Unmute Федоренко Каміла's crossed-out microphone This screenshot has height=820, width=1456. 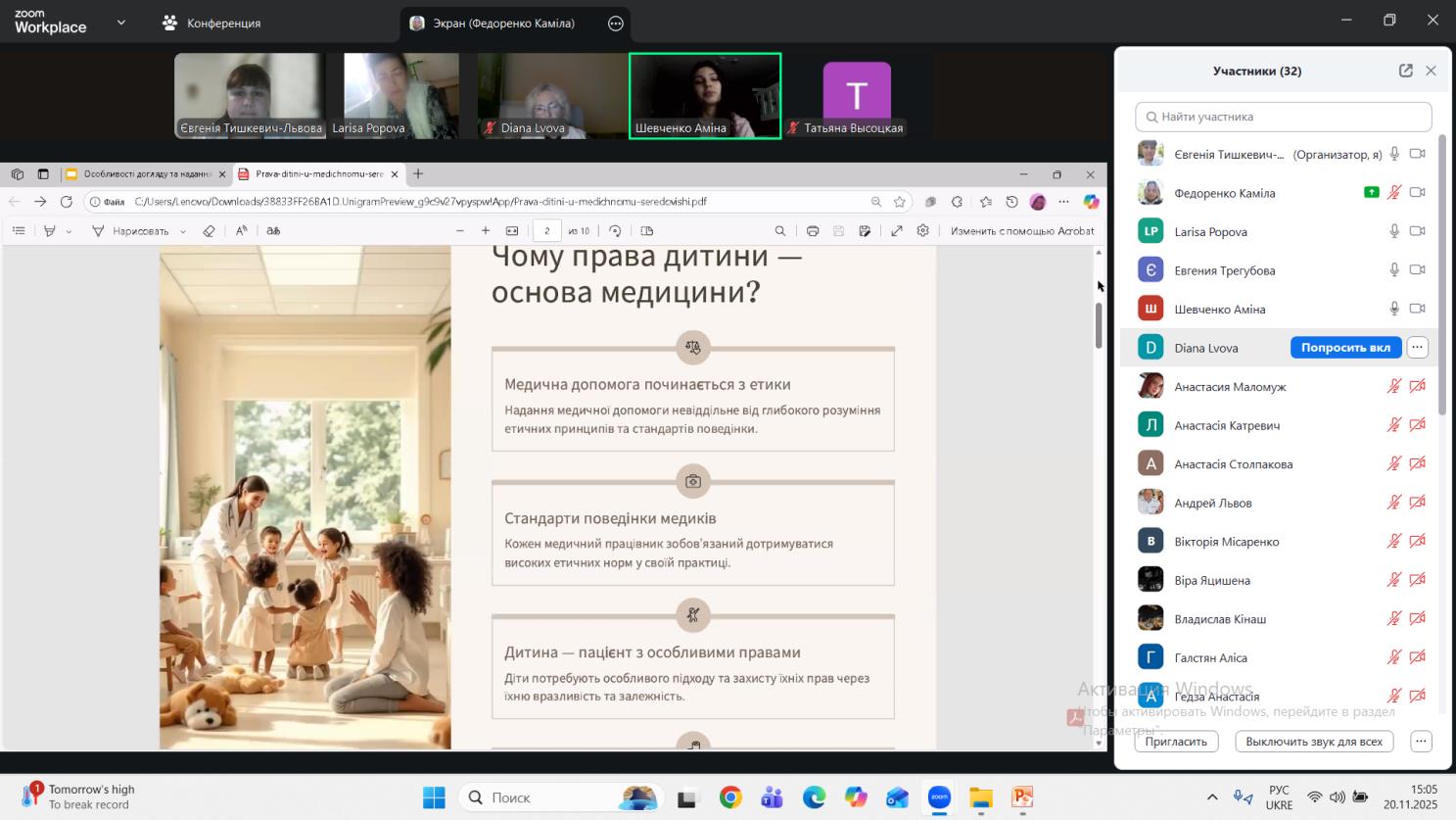pos(1394,193)
